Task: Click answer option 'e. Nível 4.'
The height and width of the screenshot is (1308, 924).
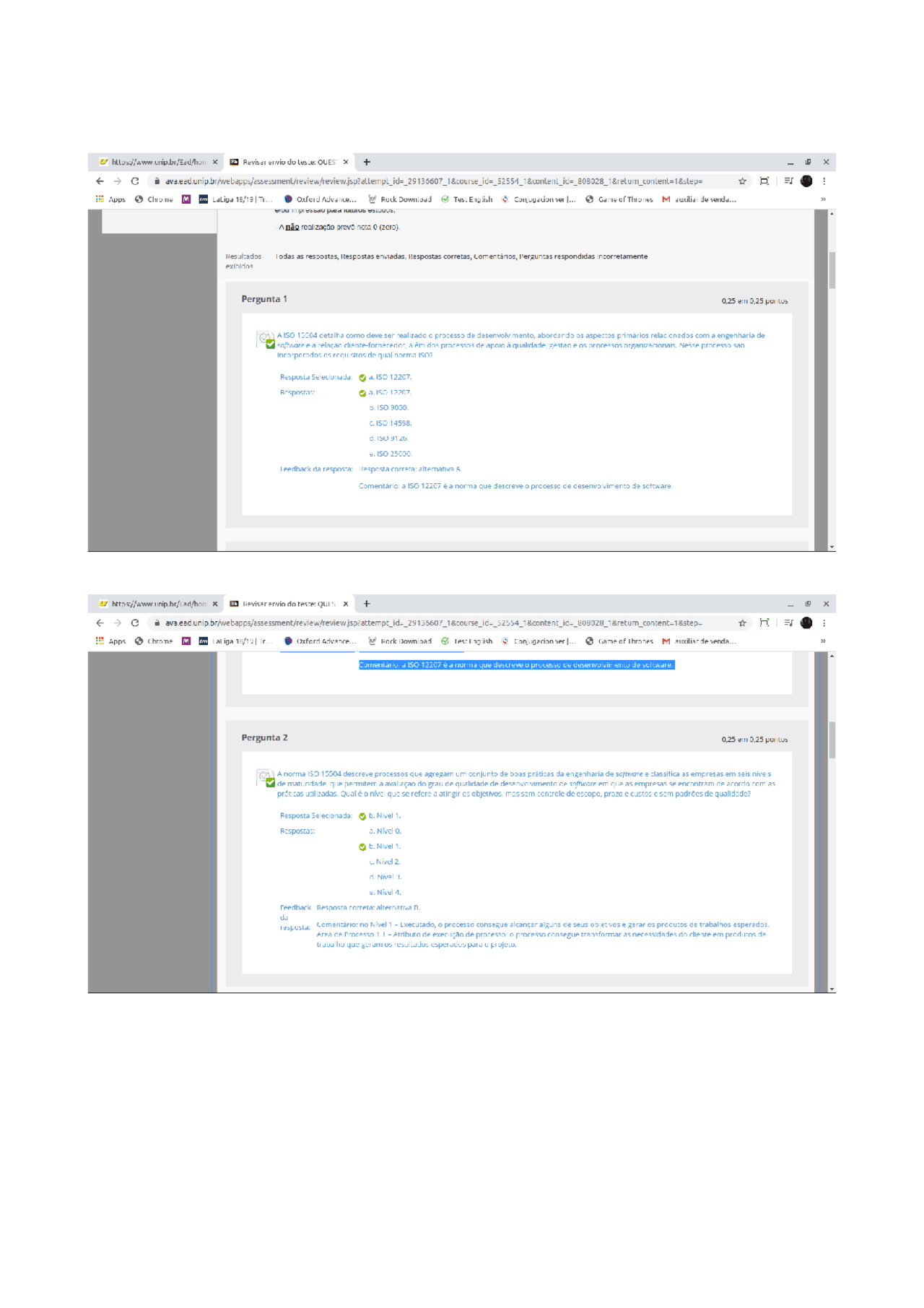Action: coord(385,893)
